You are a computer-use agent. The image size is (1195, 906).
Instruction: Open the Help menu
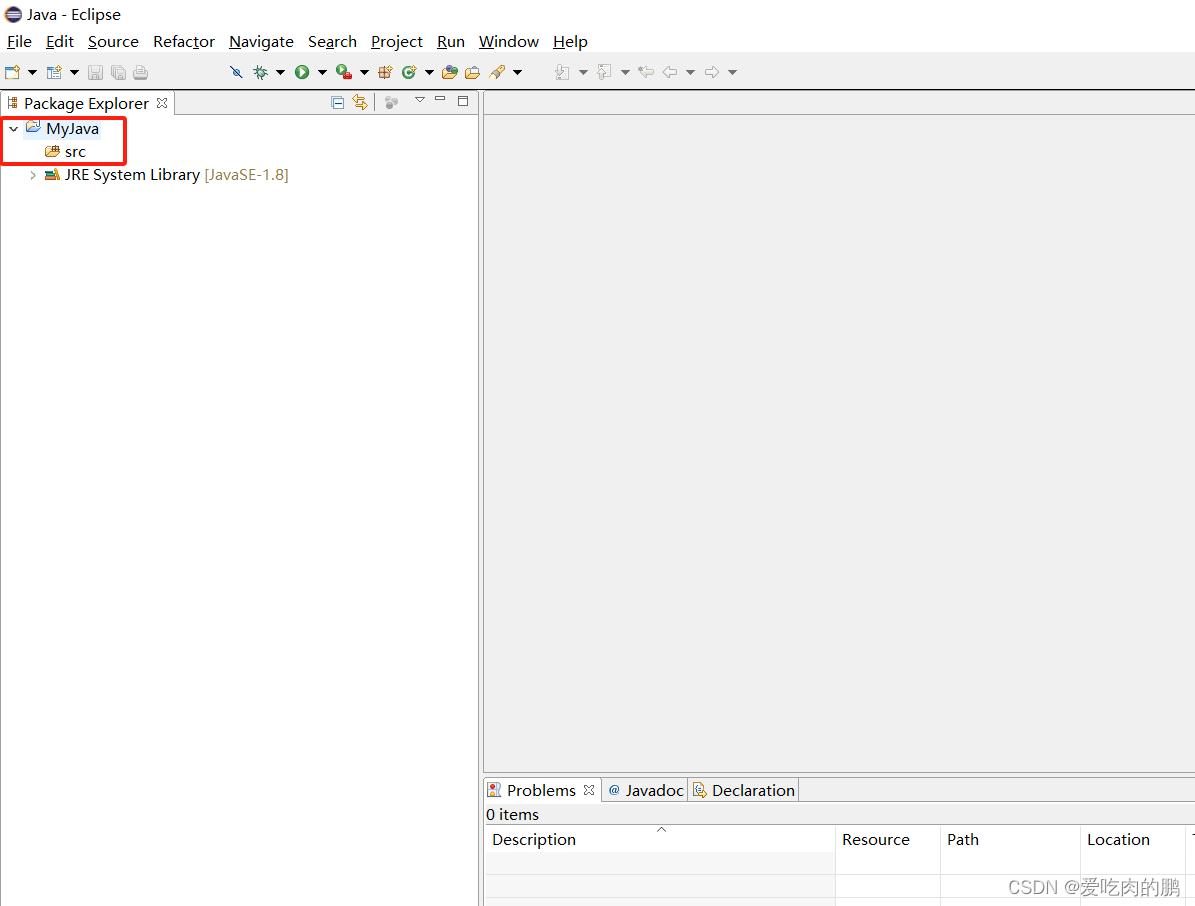(x=570, y=42)
